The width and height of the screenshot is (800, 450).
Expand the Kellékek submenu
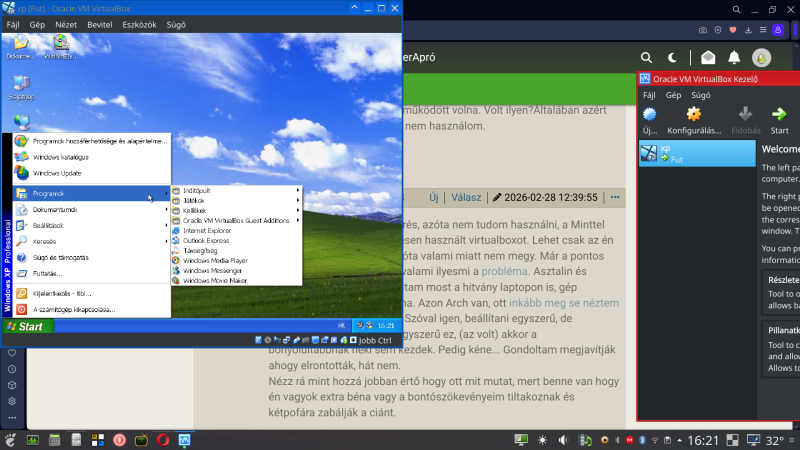click(237, 210)
